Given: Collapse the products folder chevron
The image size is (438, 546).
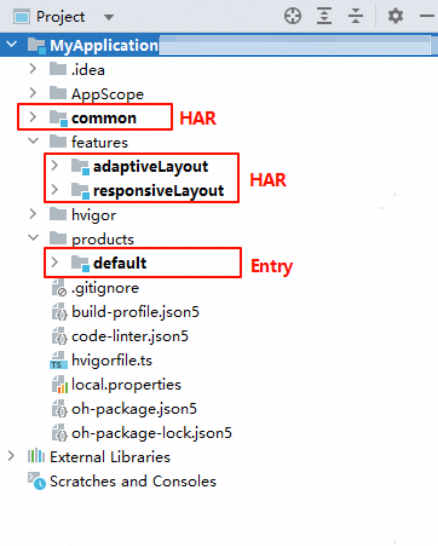Looking at the screenshot, I should point(33,238).
